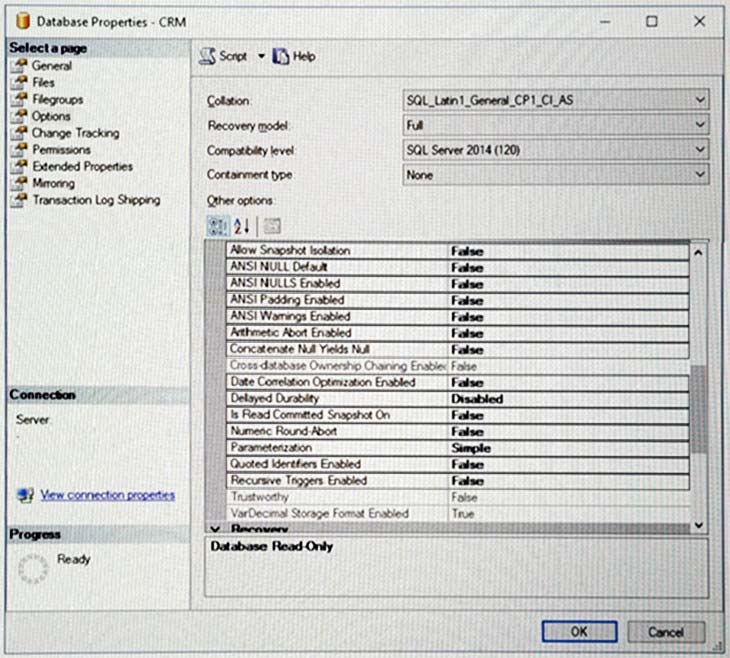Click the Script label in toolbar
The height and width of the screenshot is (658, 730).
click(x=233, y=56)
